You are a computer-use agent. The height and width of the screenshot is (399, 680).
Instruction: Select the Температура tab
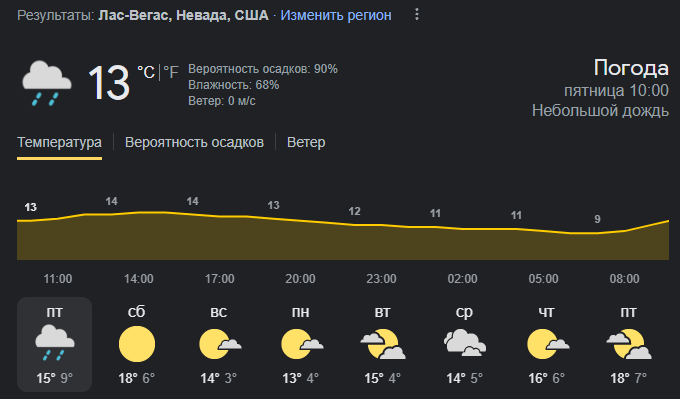point(59,142)
